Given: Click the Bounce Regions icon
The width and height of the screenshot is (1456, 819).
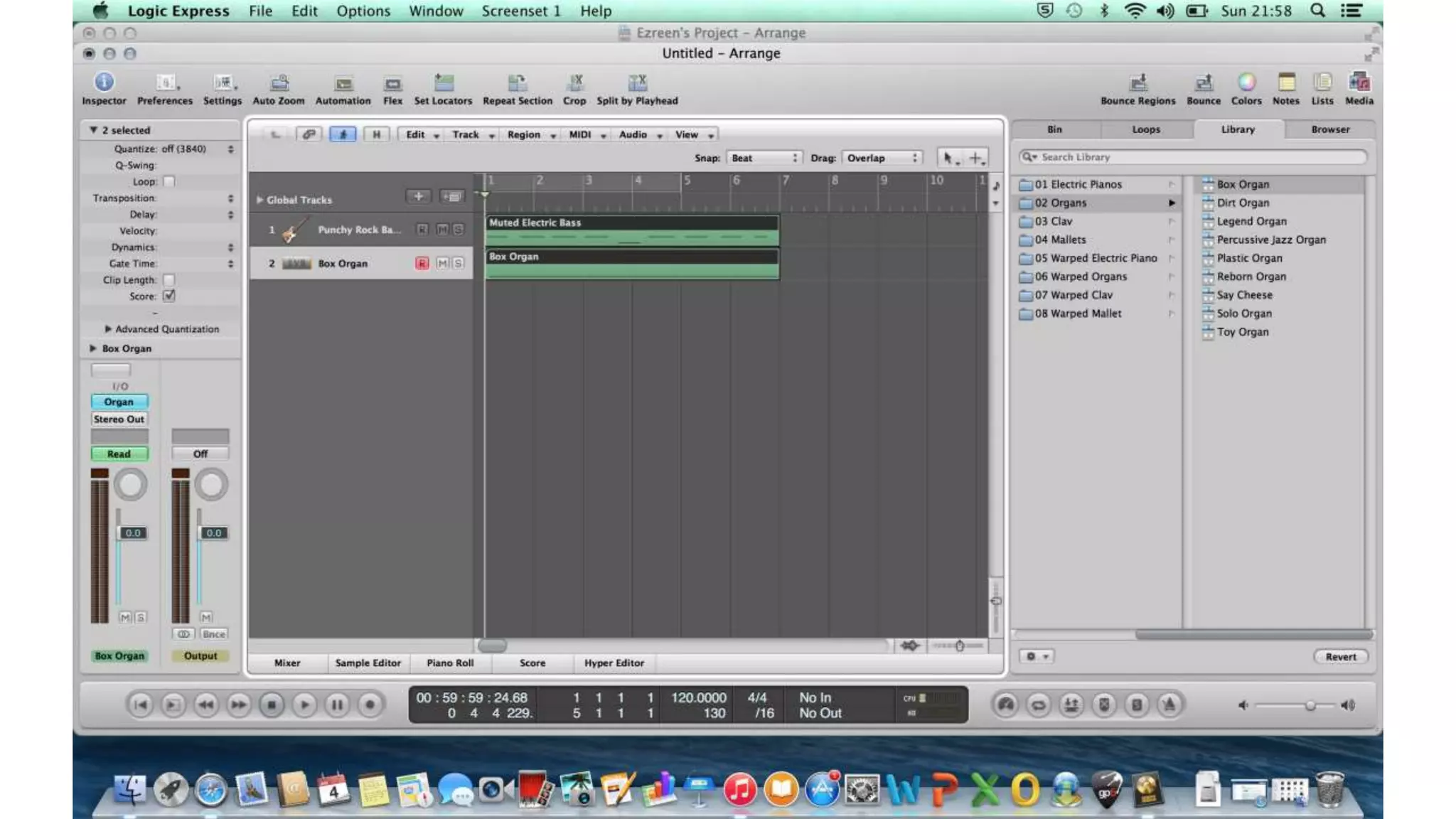Looking at the screenshot, I should [x=1137, y=82].
